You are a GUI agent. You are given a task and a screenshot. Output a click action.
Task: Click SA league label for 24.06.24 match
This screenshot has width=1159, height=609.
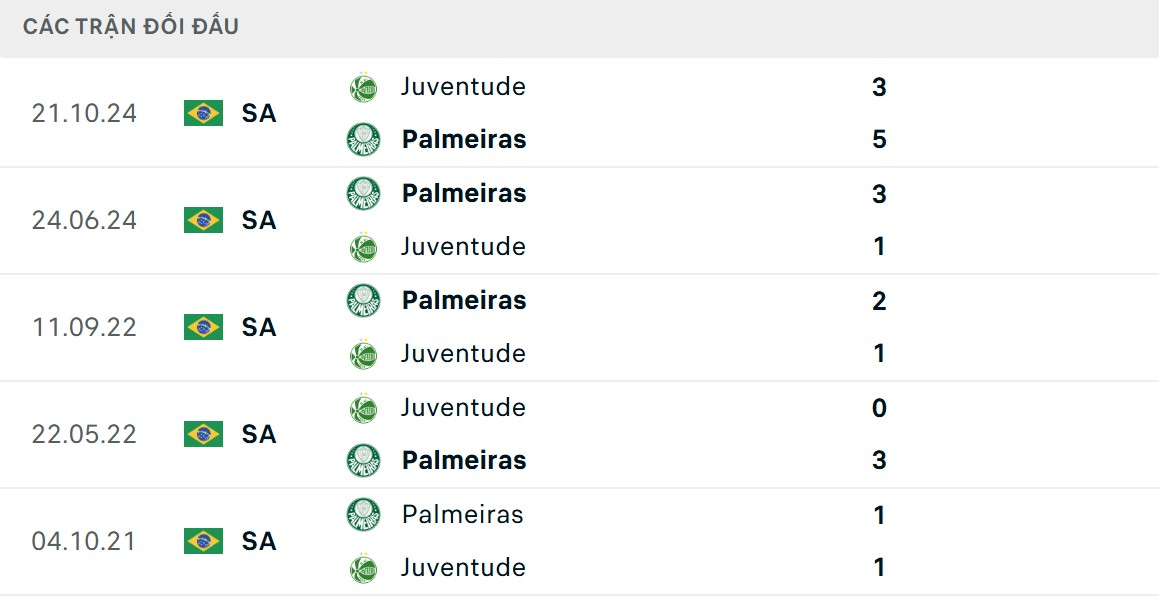(259, 220)
